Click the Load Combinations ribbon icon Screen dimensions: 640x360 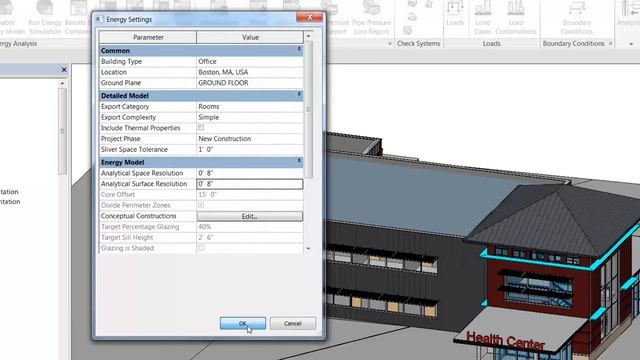click(516, 18)
